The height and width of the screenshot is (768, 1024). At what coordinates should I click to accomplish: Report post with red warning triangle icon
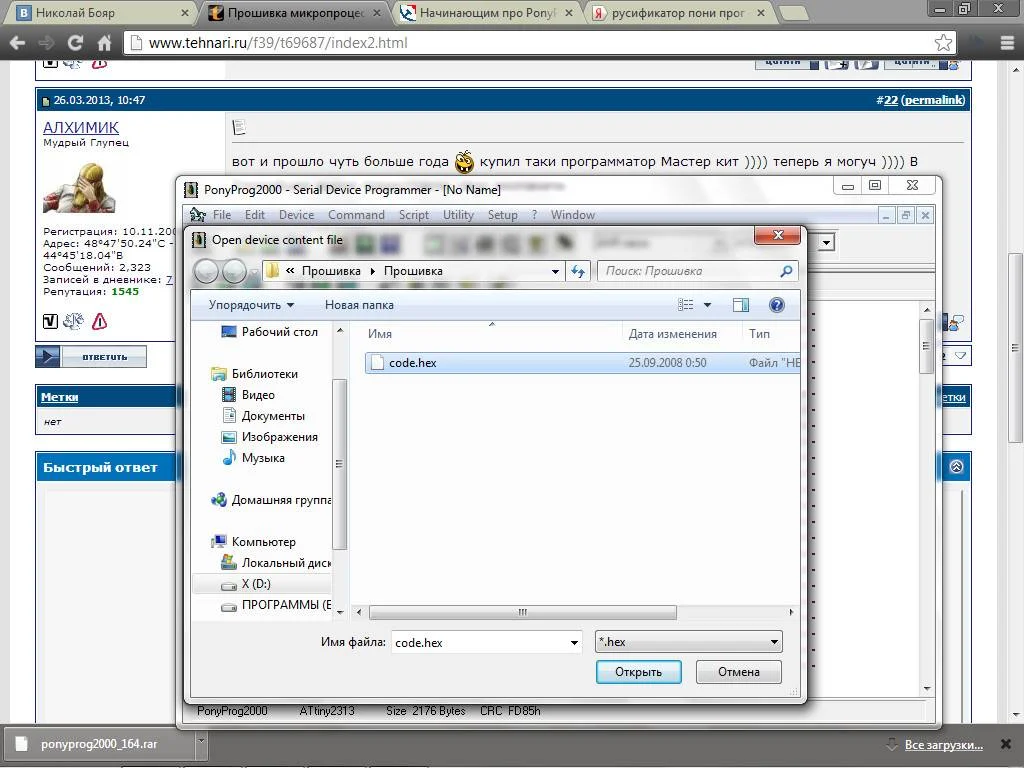[x=99, y=321]
